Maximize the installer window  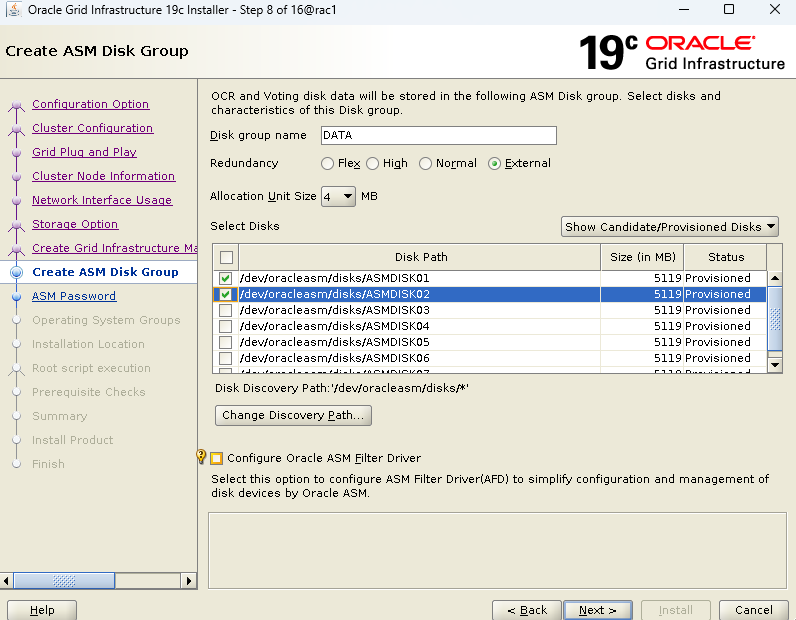729,9
